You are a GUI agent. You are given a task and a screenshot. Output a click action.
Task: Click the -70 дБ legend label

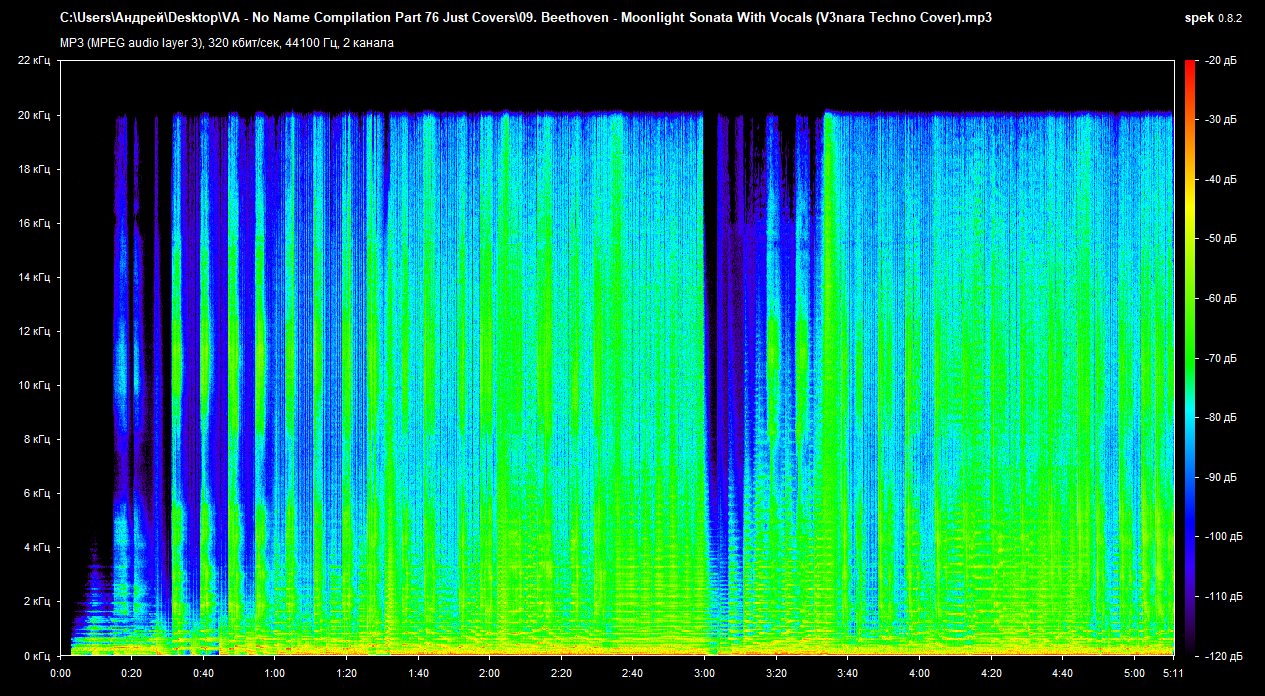click(1223, 358)
